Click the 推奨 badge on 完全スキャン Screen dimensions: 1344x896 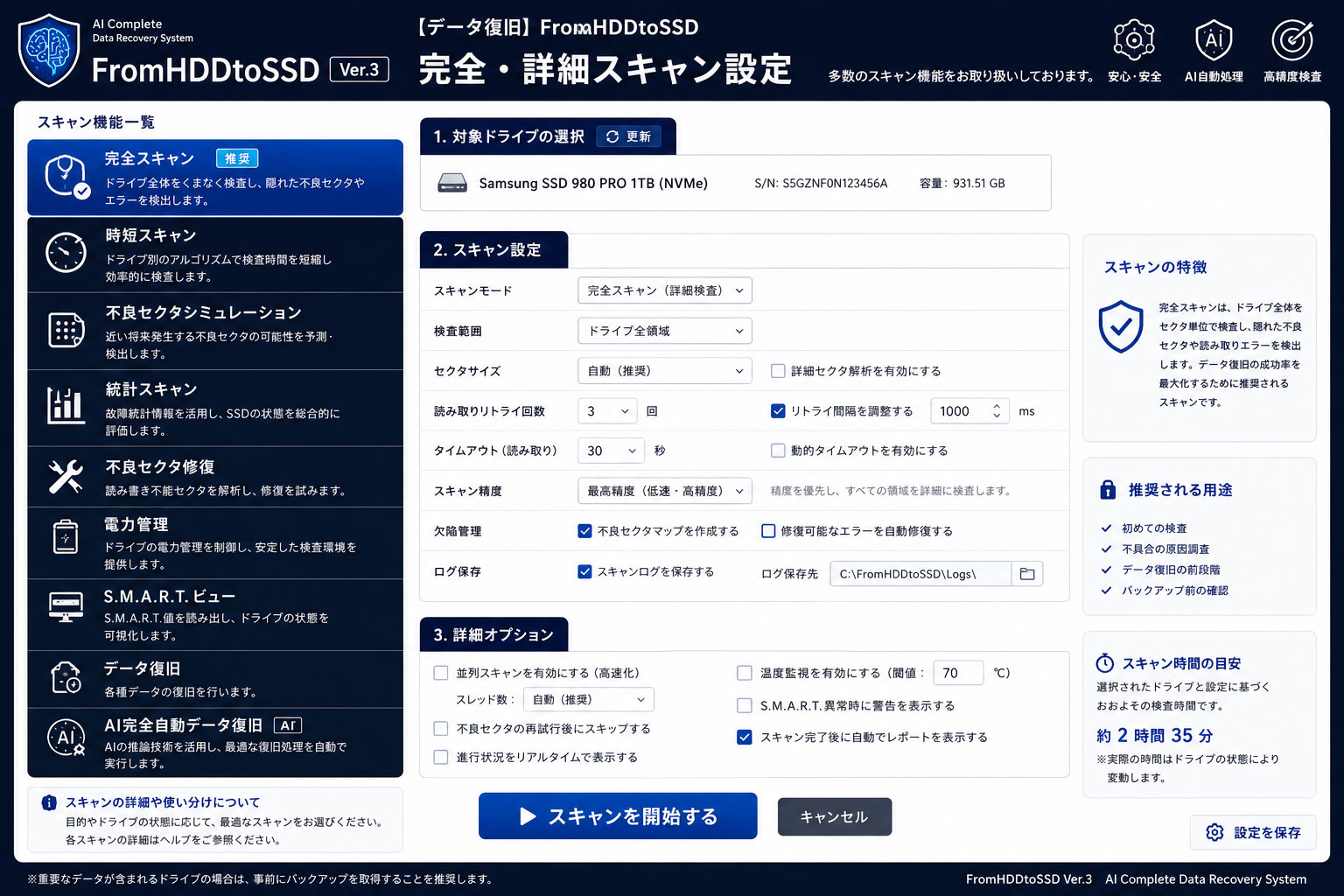click(x=237, y=158)
